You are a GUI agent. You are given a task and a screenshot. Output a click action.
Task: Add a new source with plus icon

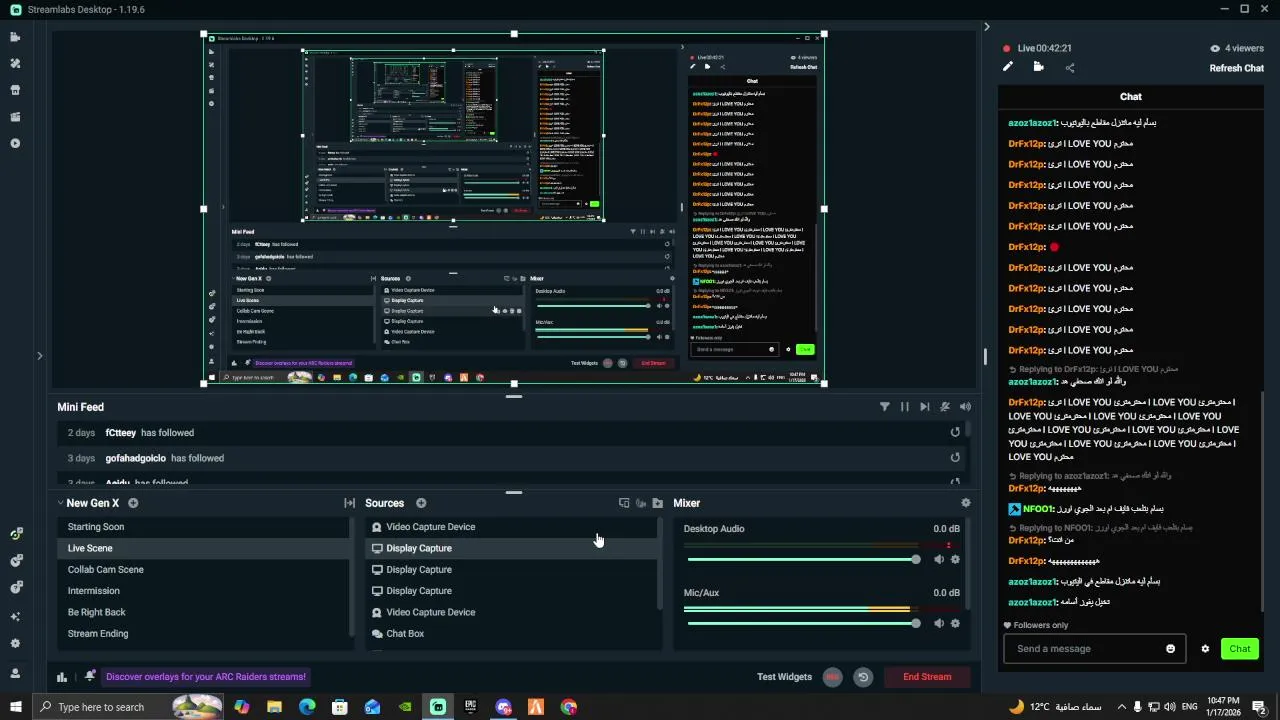coord(421,503)
